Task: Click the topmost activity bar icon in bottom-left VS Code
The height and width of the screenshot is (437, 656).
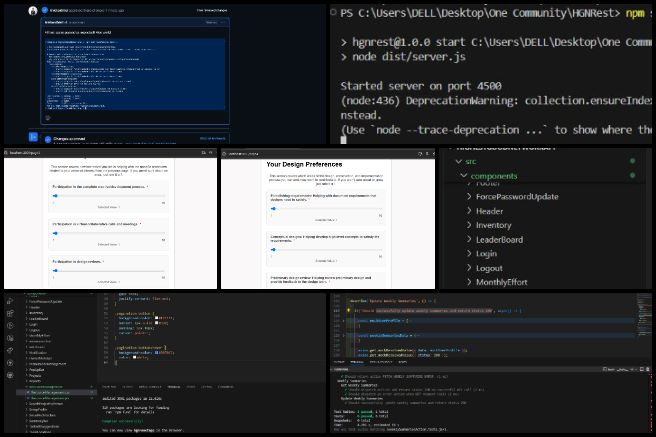Action: [10, 301]
